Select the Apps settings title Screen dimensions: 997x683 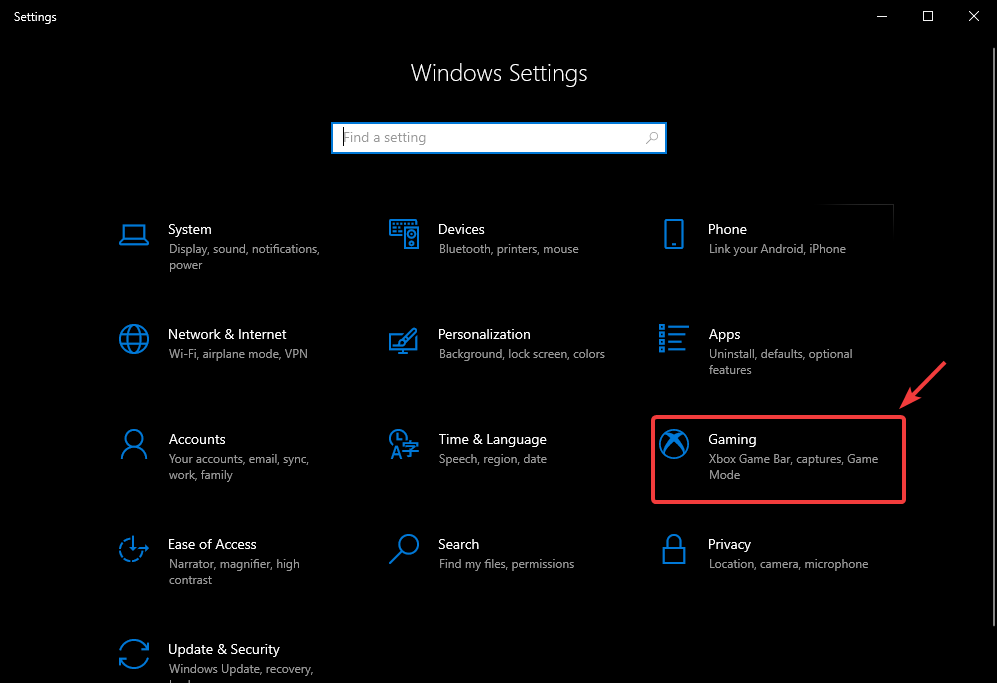[724, 334]
